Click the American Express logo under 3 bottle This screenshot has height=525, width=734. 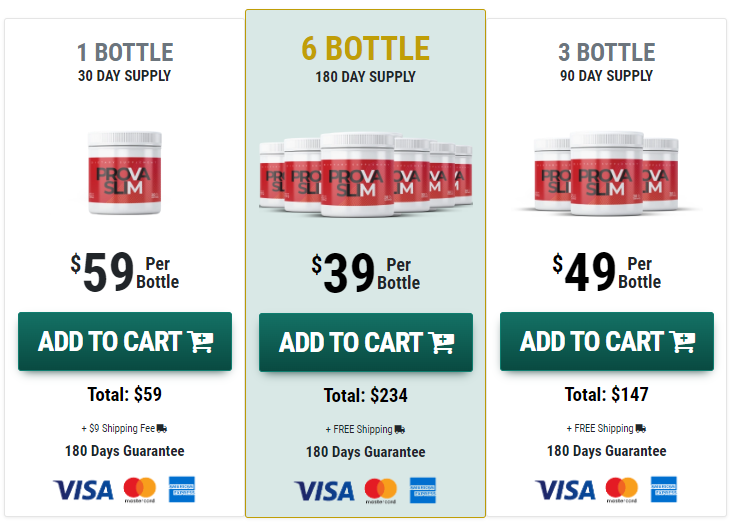[x=664, y=489]
